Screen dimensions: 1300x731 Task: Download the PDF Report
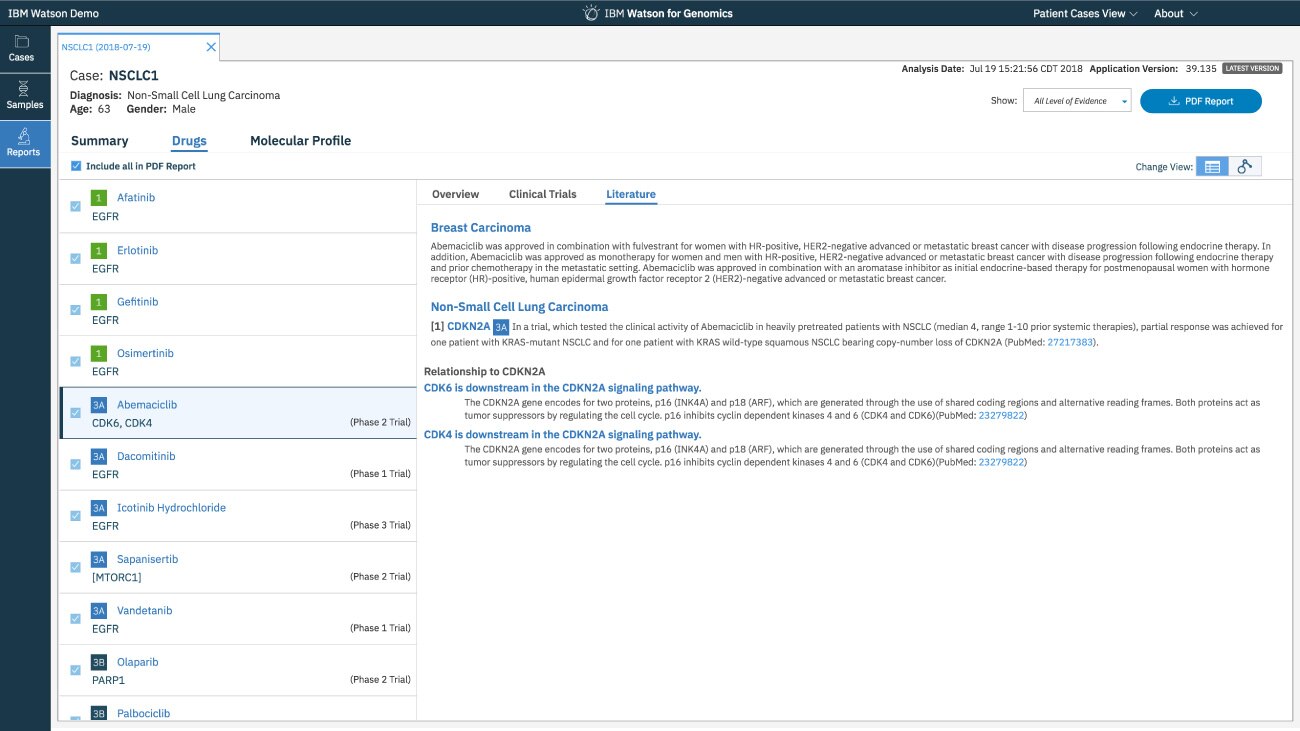pyautogui.click(x=1200, y=101)
